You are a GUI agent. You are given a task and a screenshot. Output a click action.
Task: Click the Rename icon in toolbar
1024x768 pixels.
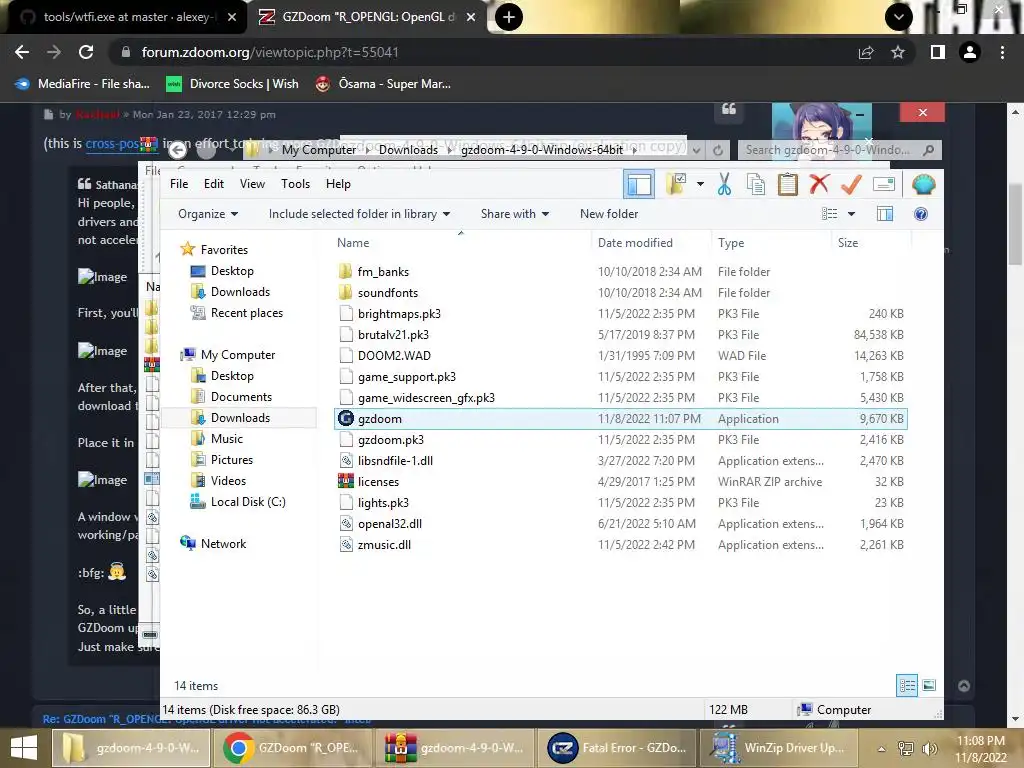(x=883, y=185)
